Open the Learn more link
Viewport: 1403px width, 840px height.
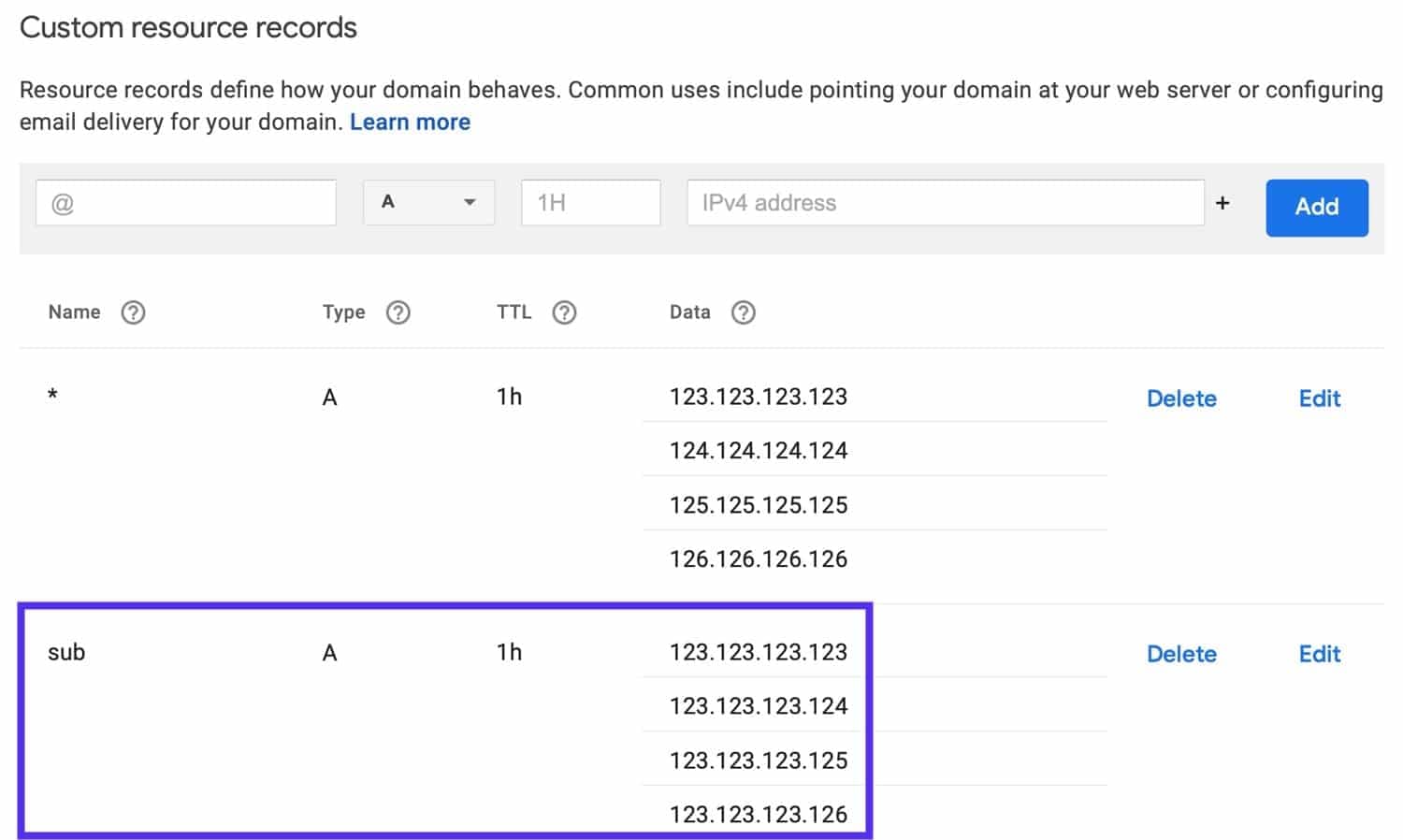(x=410, y=122)
